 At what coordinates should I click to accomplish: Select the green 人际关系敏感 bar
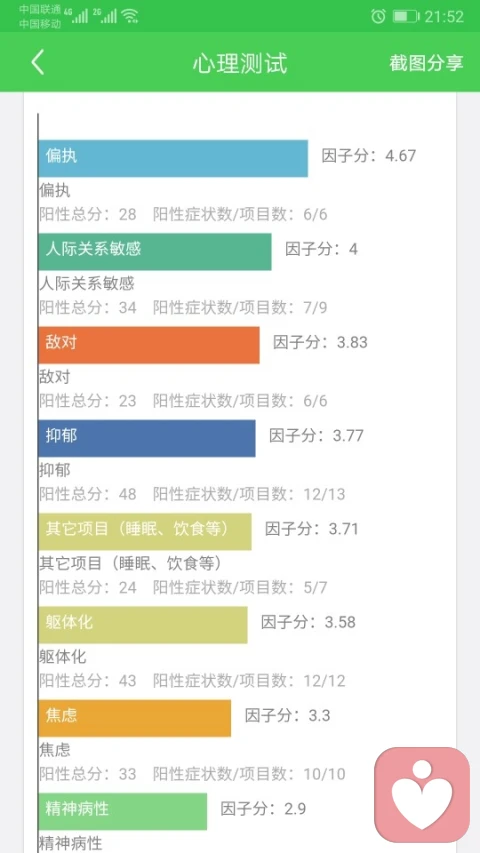click(155, 251)
